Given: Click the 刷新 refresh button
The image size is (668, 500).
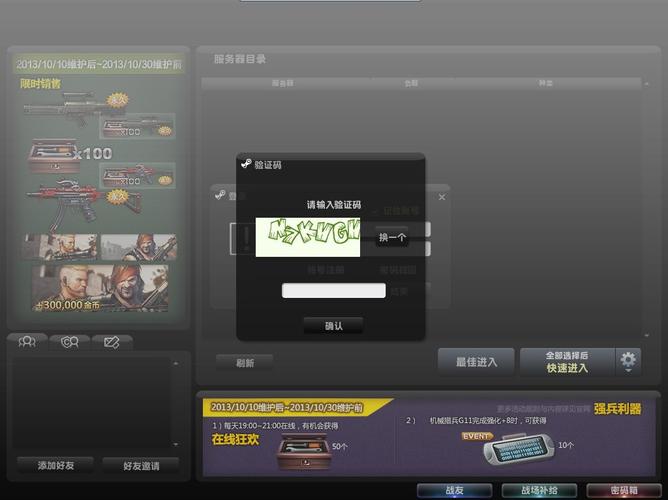Looking at the screenshot, I should click(245, 363).
